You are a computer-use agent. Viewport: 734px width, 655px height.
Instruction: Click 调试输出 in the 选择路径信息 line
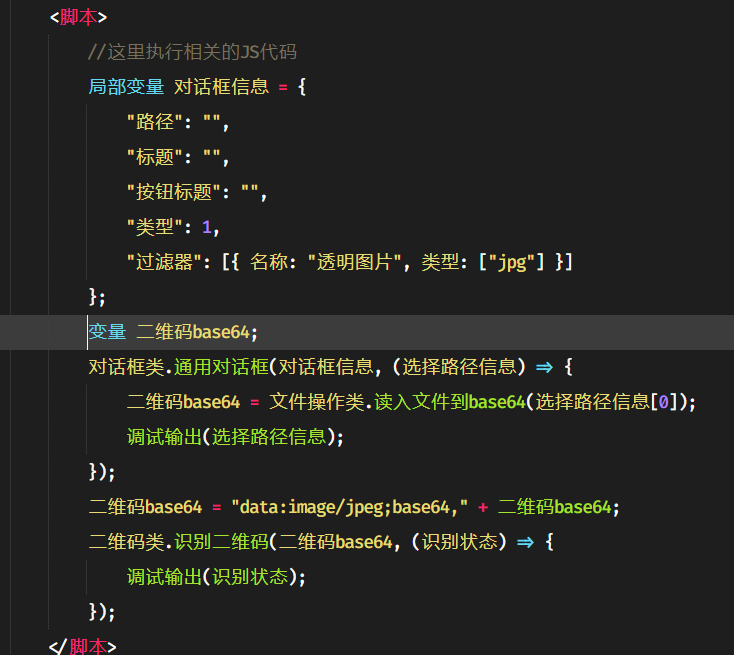click(164, 437)
